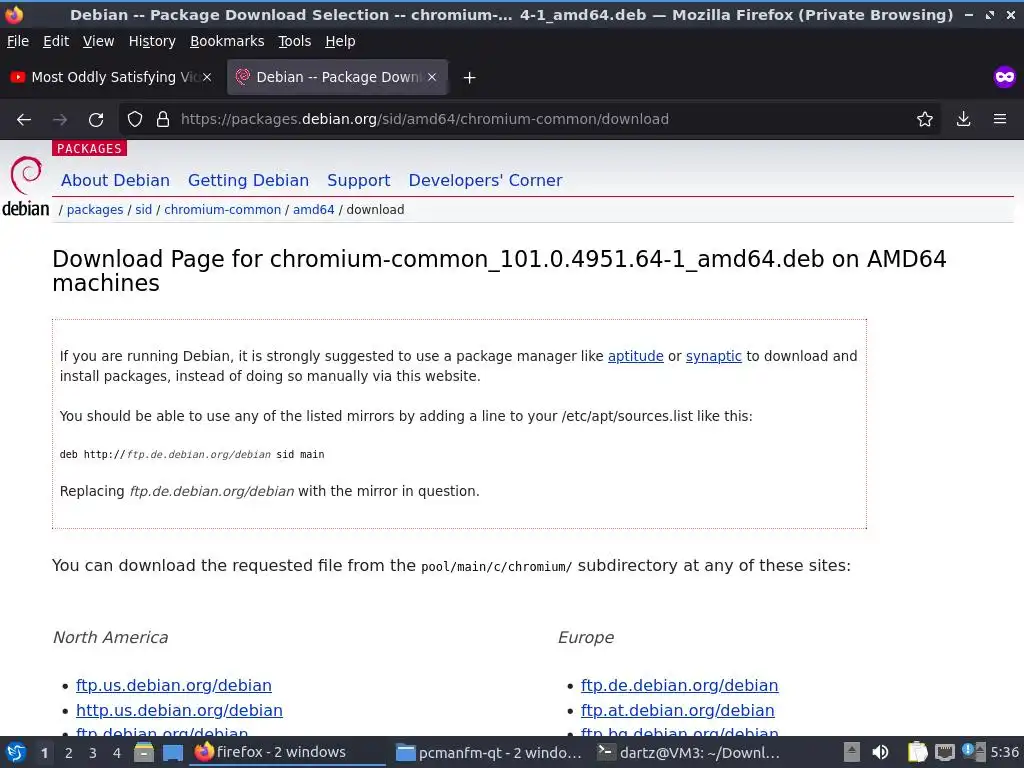
Task: Switch to virtual desktop 4
Action: click(x=117, y=753)
